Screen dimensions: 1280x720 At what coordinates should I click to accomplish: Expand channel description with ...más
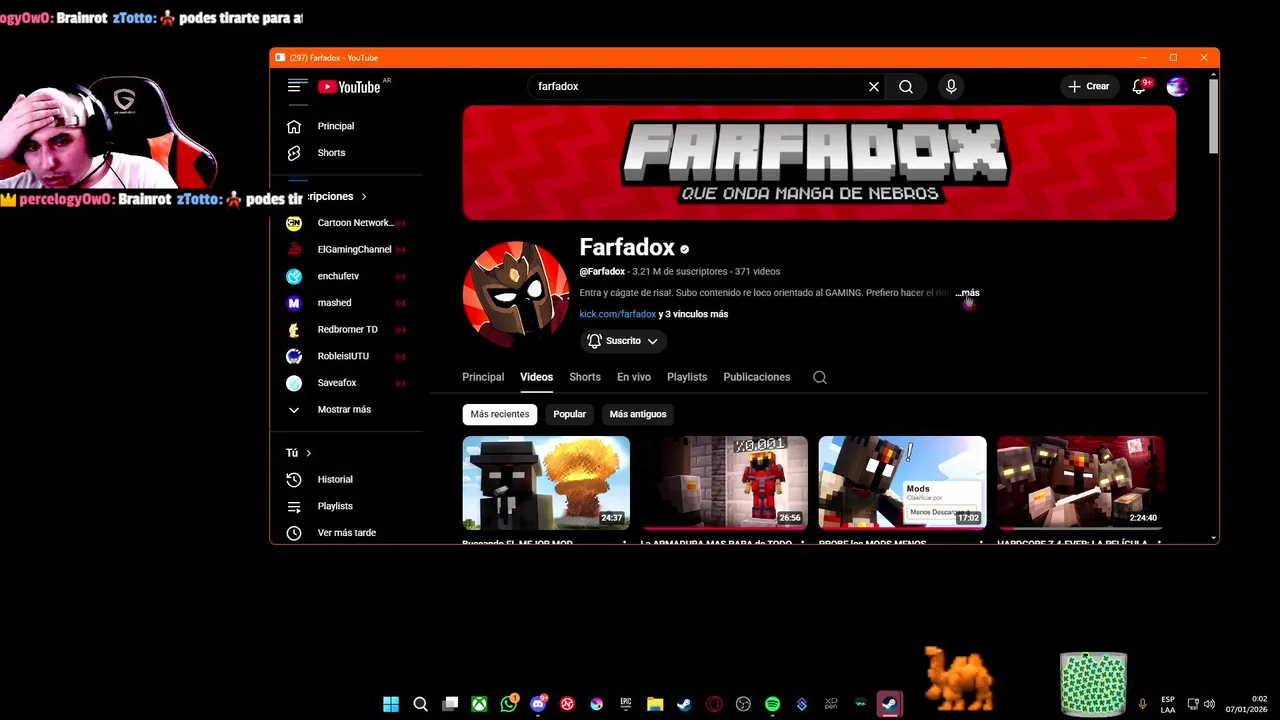[x=967, y=293]
